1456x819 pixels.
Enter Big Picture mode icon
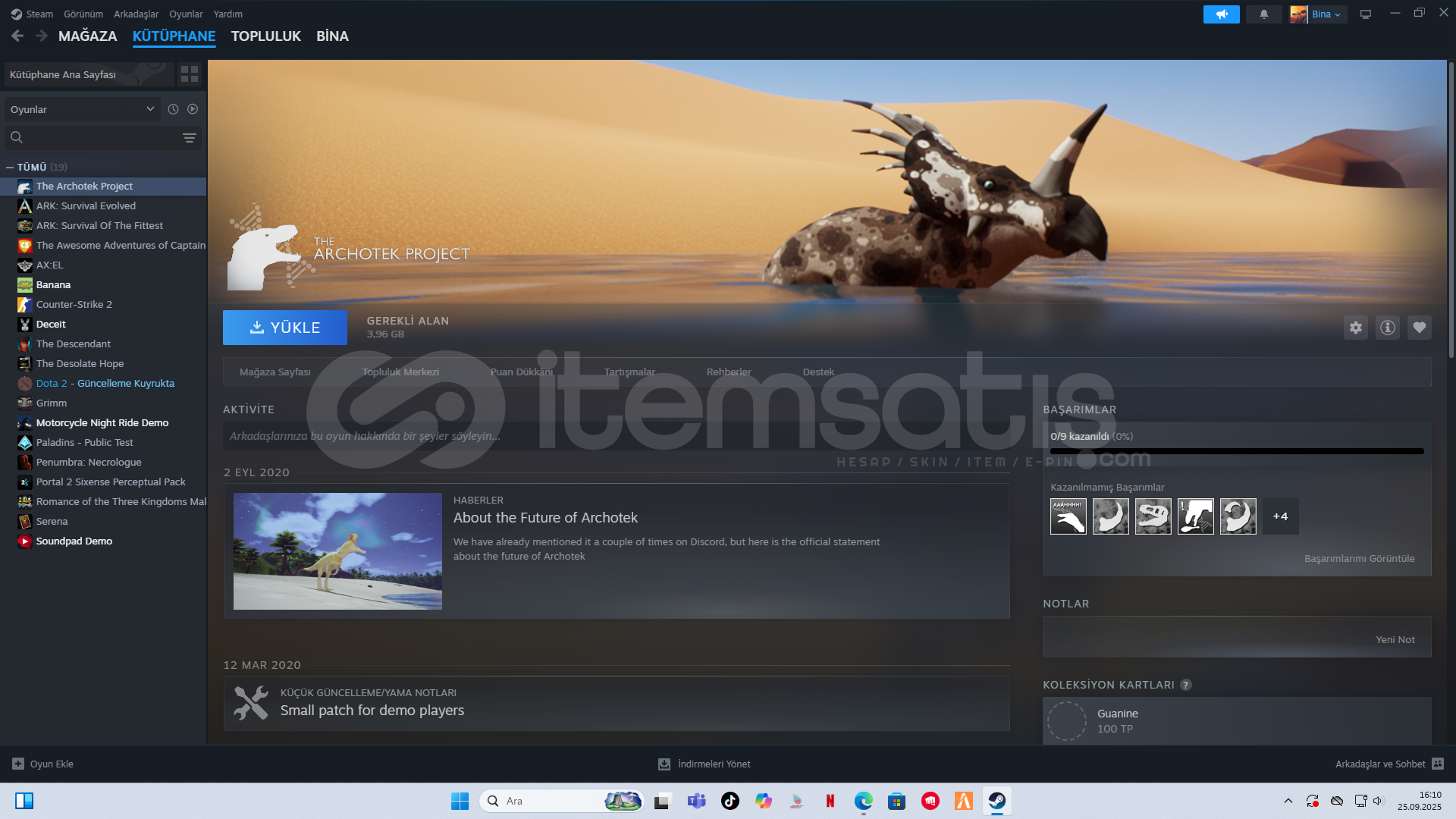pyautogui.click(x=1365, y=14)
